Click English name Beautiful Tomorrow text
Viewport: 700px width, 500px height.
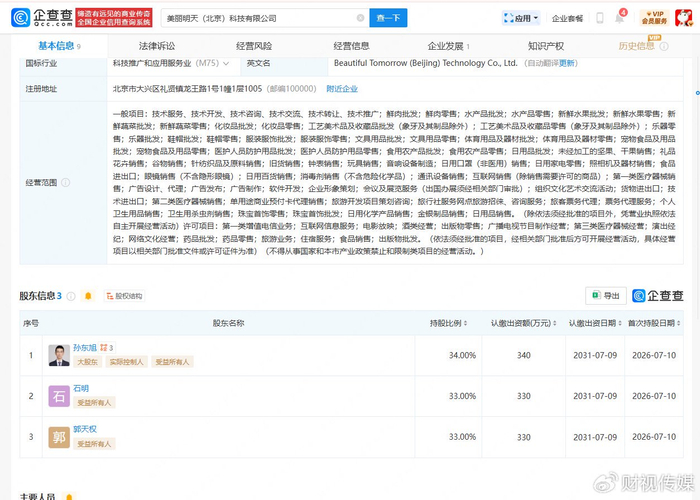(425, 63)
